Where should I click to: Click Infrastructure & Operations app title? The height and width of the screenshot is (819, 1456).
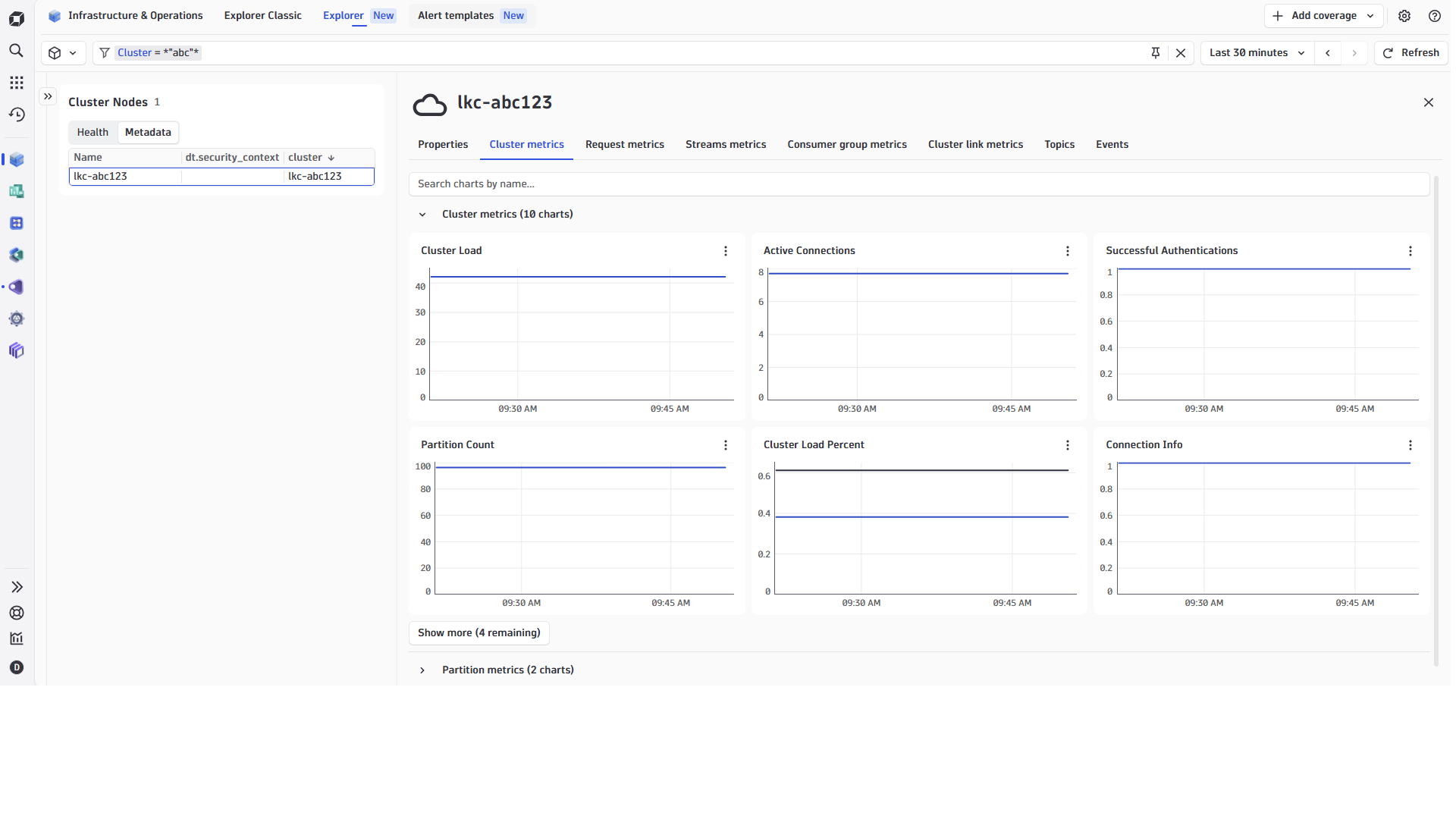(x=135, y=16)
